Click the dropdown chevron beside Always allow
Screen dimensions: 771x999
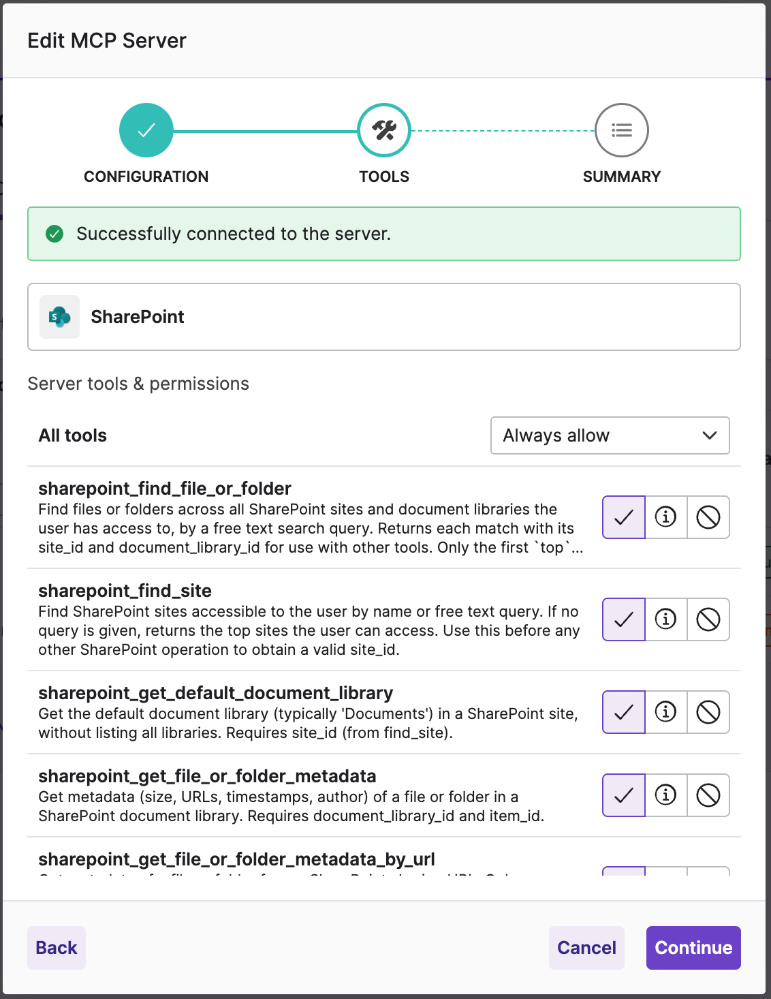coord(709,435)
